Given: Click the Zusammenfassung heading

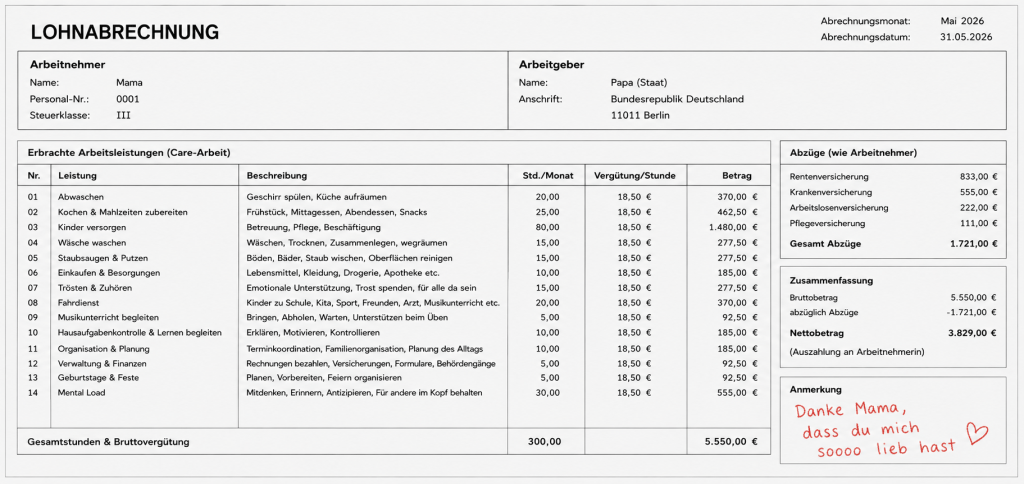Looking at the screenshot, I should pos(831,280).
